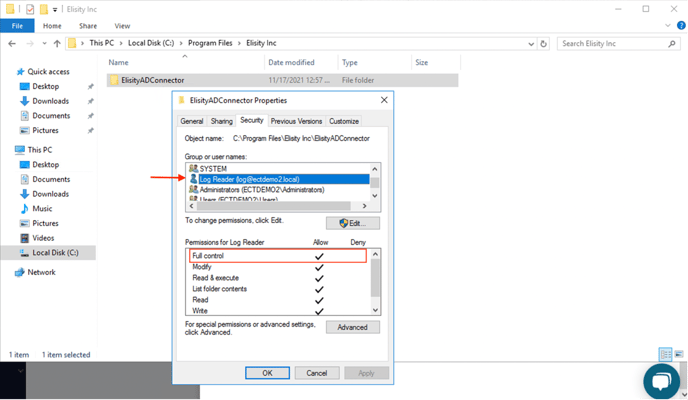Sort by the Type column header
Screen dimensions: 688x400
click(350, 63)
